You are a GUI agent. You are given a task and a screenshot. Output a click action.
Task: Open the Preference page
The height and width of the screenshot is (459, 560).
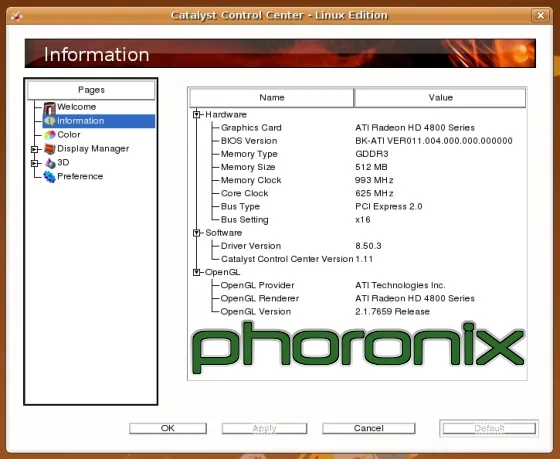point(80,176)
